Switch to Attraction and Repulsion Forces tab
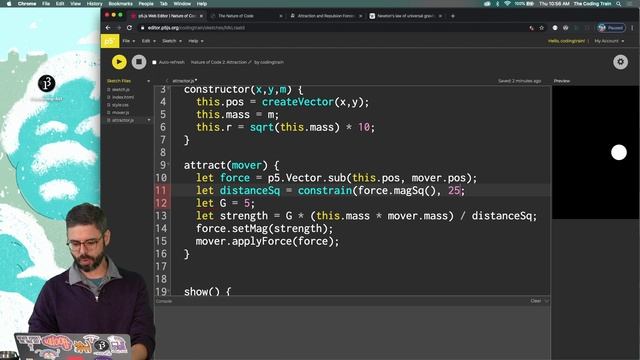Screen dimensions: 640x360 click(x=325, y=16)
